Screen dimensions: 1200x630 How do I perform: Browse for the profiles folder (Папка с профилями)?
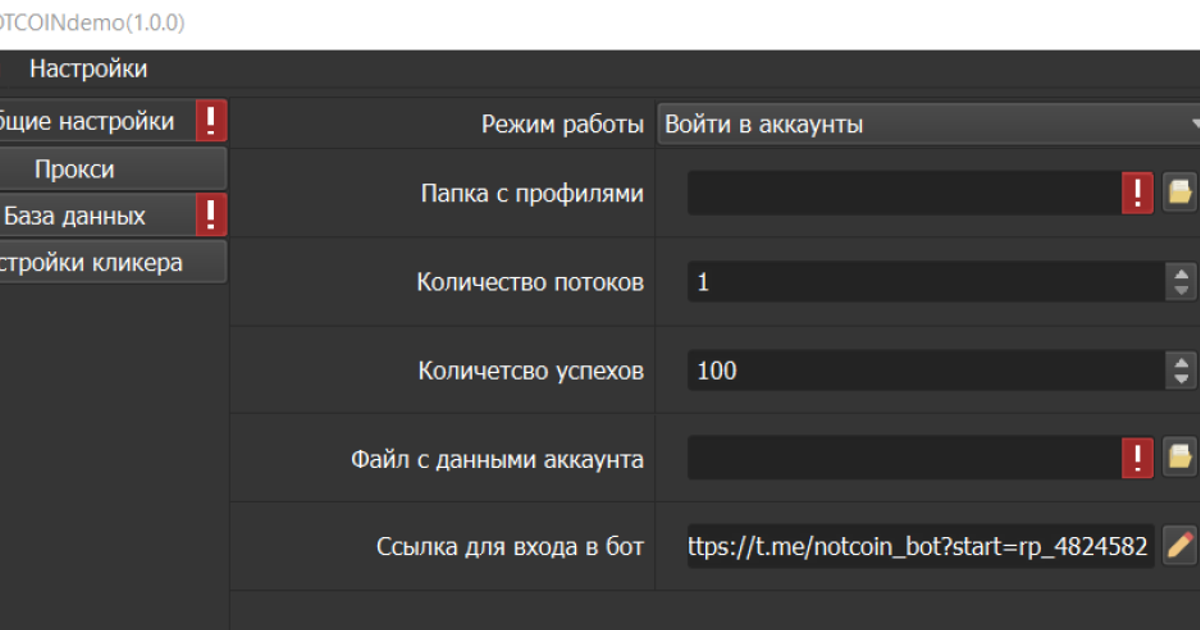(x=1181, y=193)
